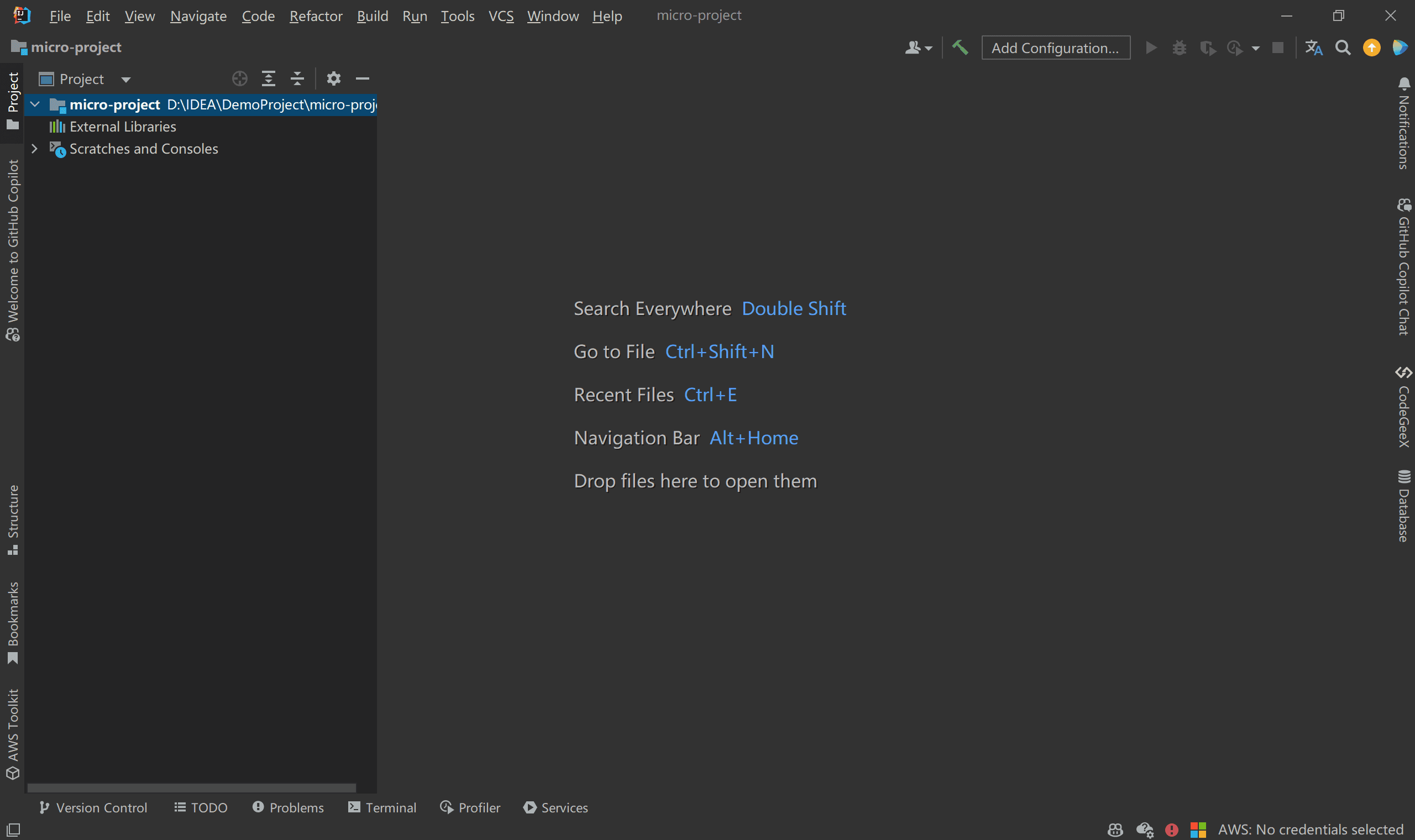Click the Select Opened File locate icon
Viewport: 1415px width, 840px height.
[240, 78]
